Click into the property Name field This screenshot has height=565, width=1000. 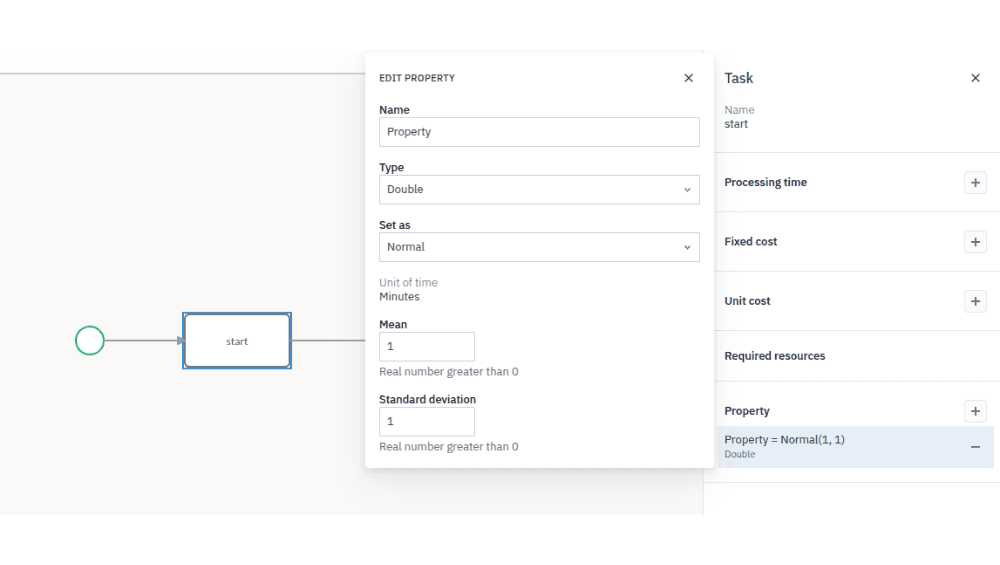[x=539, y=132]
